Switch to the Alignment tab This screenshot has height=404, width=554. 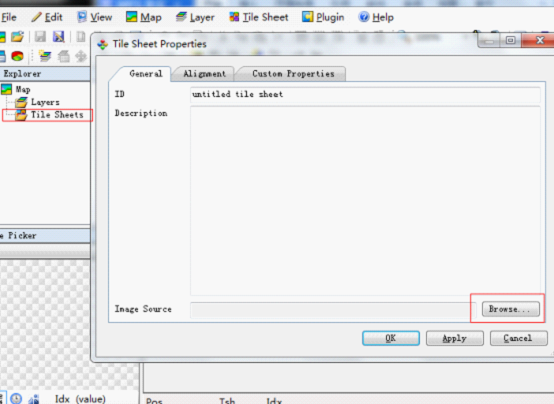click(204, 74)
